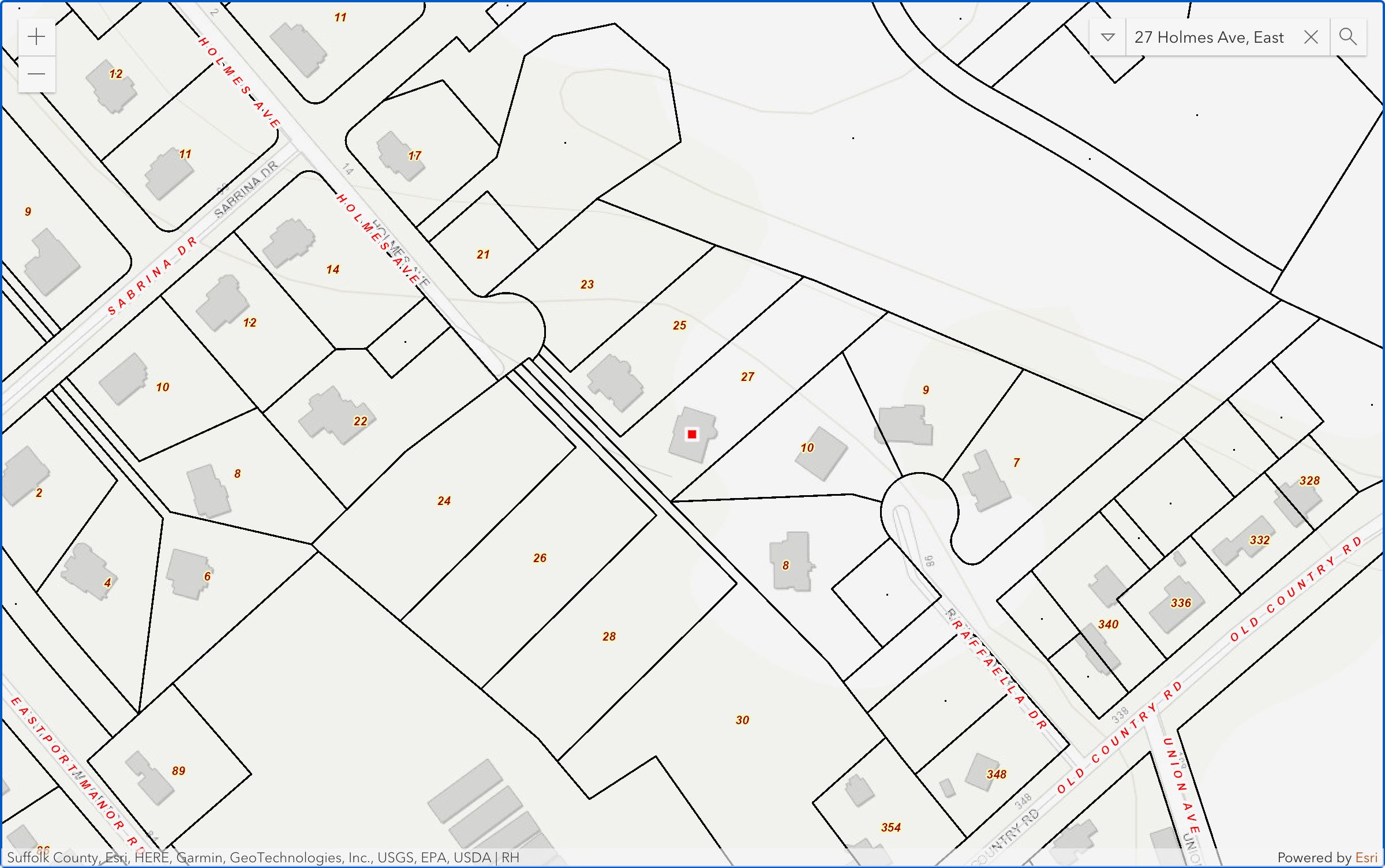Expand the search source dropdown arrow
This screenshot has width=1385, height=868.
pyautogui.click(x=1107, y=38)
